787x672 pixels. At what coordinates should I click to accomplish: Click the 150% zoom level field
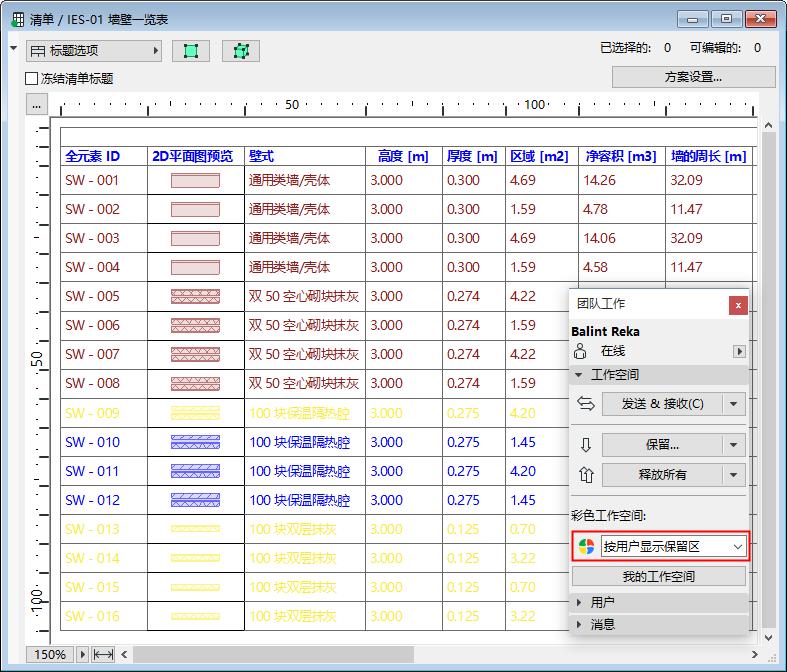[51, 655]
